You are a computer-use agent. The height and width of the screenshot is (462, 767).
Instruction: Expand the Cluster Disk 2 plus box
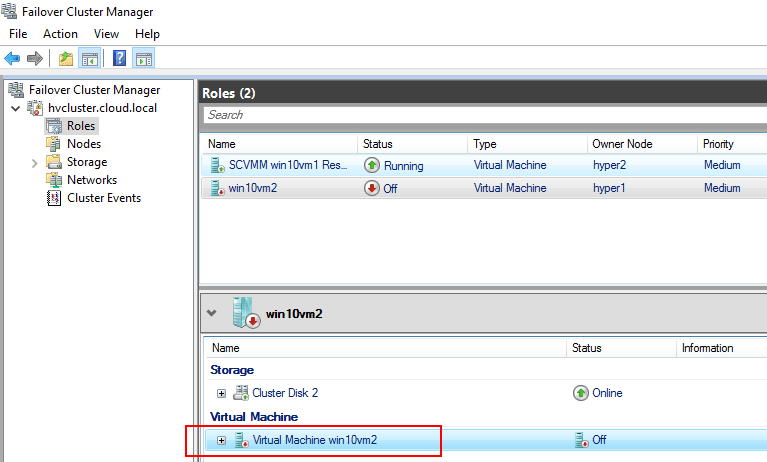click(222, 393)
